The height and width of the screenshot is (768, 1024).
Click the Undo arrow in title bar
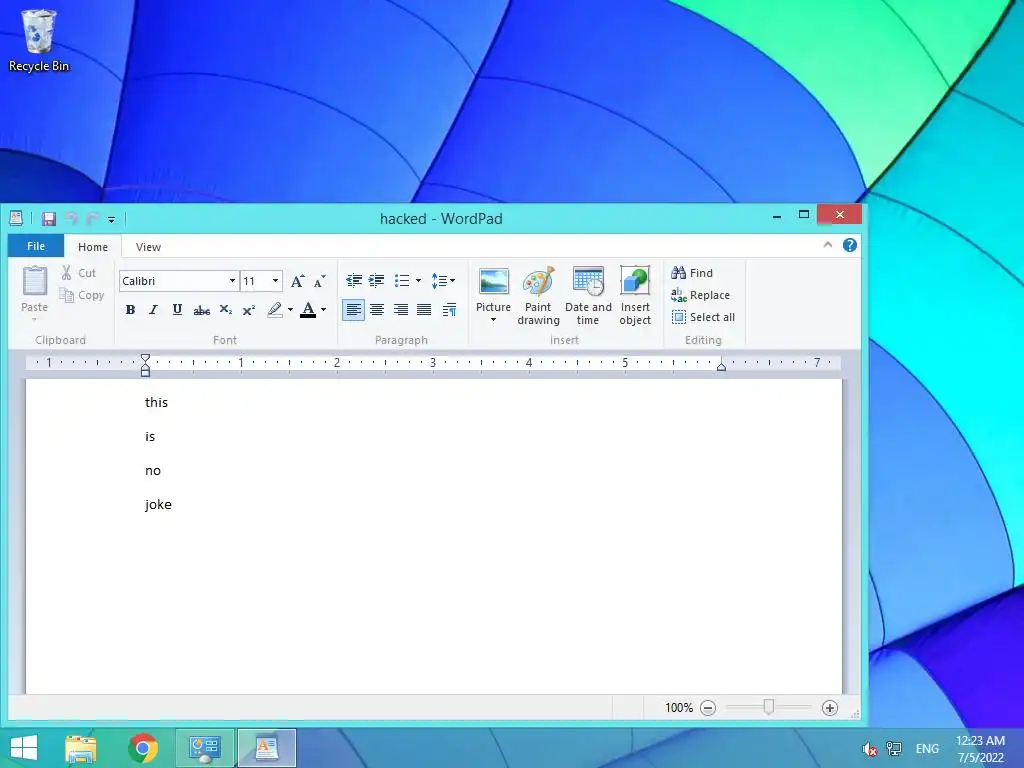point(72,219)
